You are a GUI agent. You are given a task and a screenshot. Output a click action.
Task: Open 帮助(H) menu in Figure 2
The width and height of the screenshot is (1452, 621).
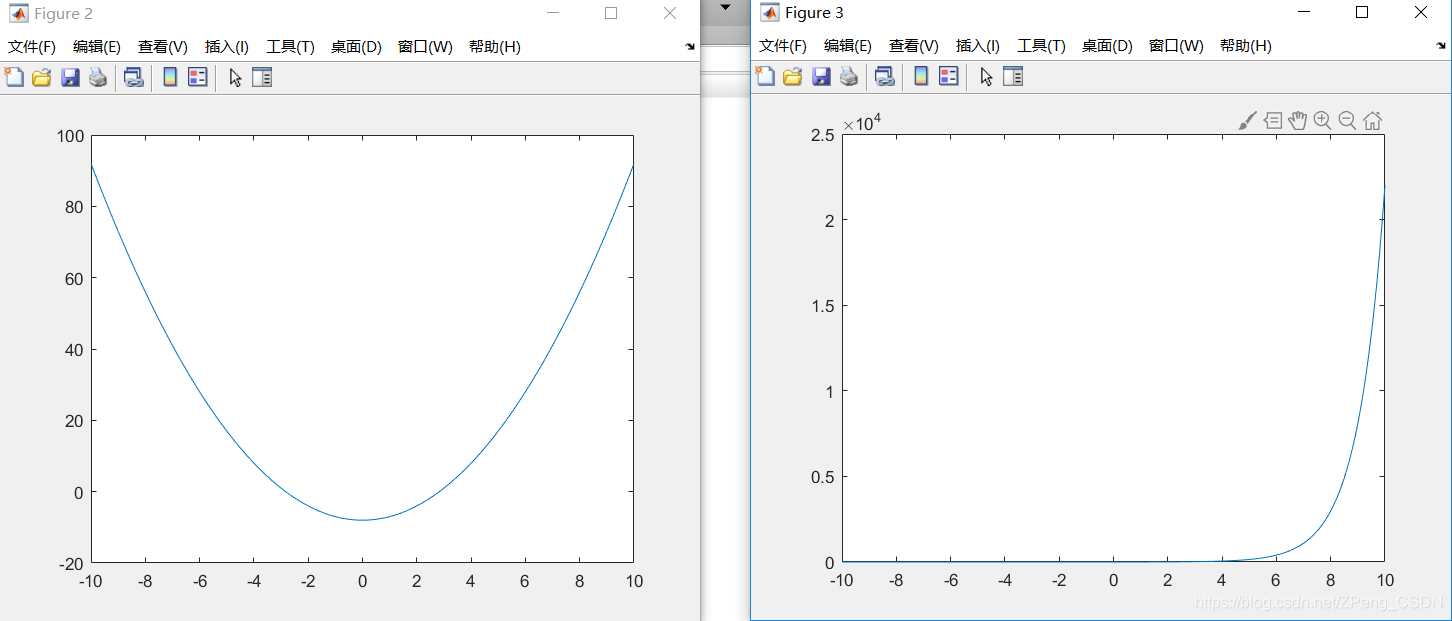[x=495, y=47]
